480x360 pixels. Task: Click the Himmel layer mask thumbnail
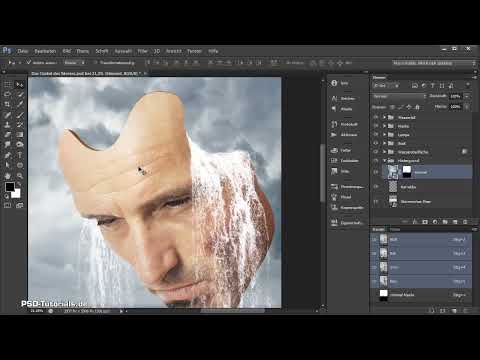coord(407,172)
